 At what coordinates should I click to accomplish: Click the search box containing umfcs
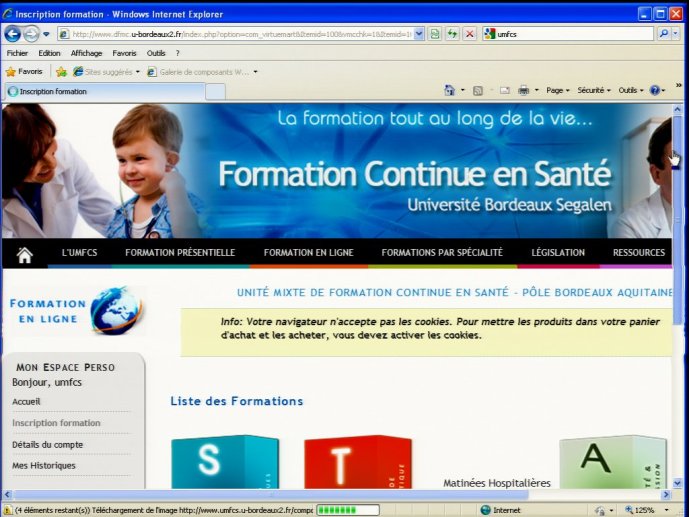[x=568, y=34]
